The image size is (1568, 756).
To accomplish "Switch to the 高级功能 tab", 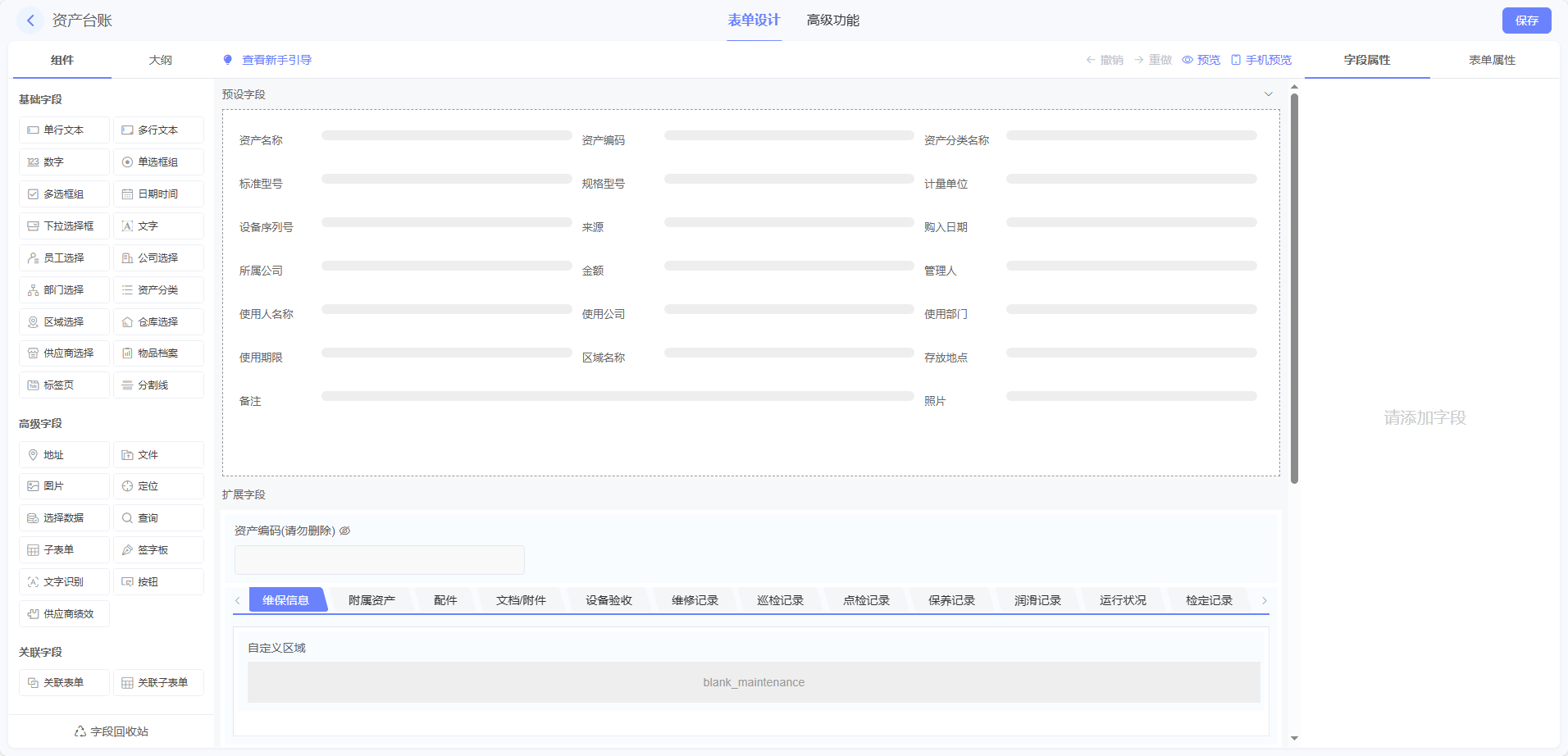I will [x=832, y=20].
